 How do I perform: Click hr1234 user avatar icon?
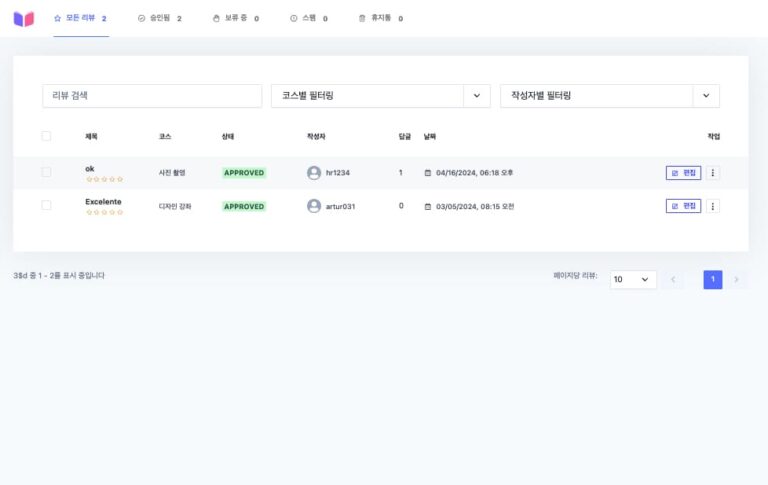click(x=314, y=173)
